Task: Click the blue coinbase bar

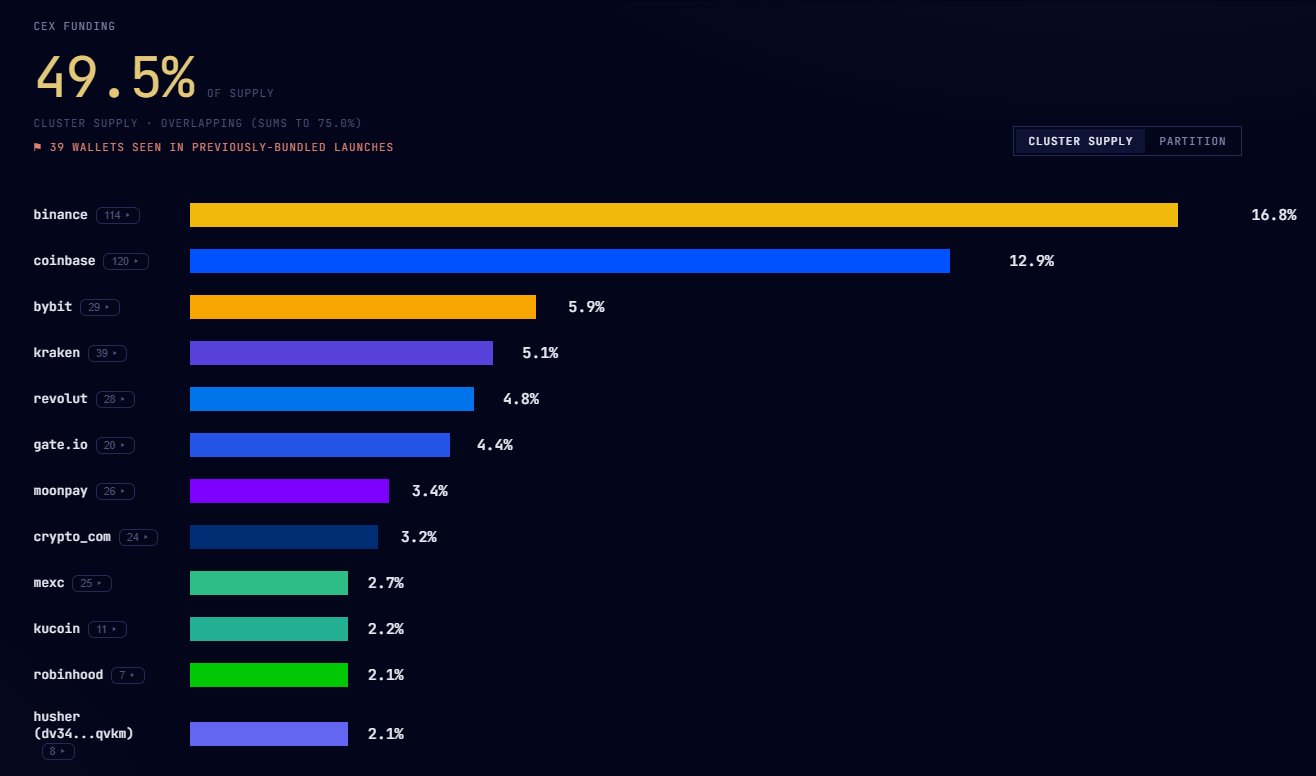Action: click(570, 261)
